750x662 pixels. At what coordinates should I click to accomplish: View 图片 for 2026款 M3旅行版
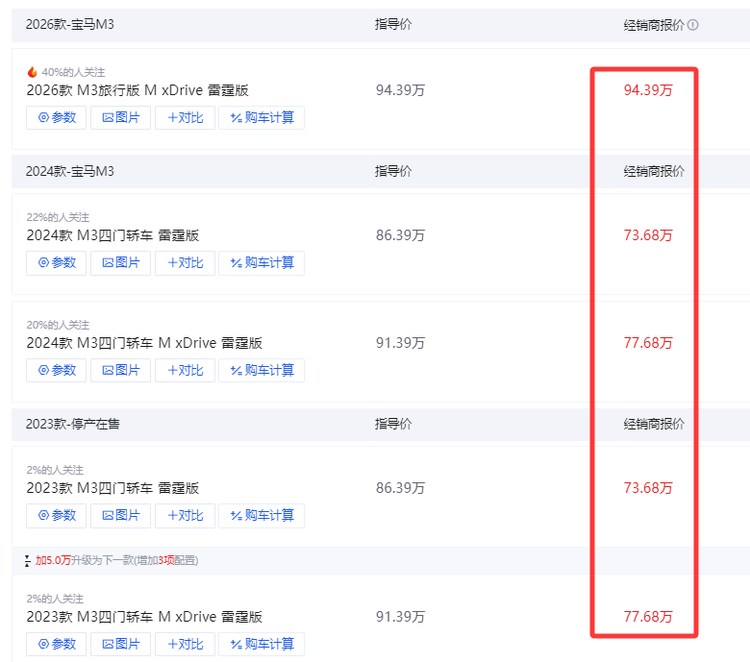[121, 118]
